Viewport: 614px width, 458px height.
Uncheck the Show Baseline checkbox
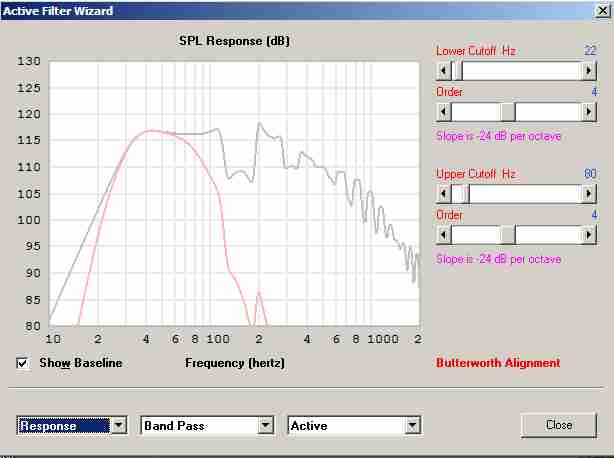tap(23, 363)
